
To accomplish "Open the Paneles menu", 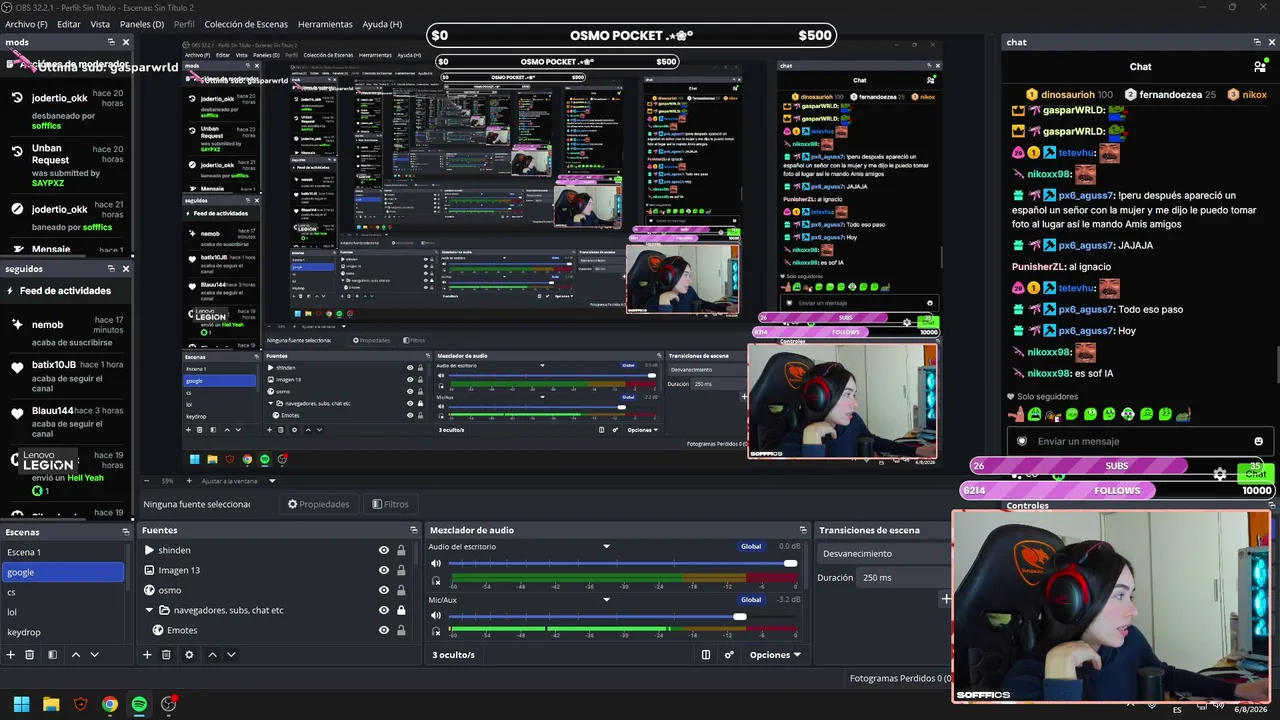I will [142, 24].
